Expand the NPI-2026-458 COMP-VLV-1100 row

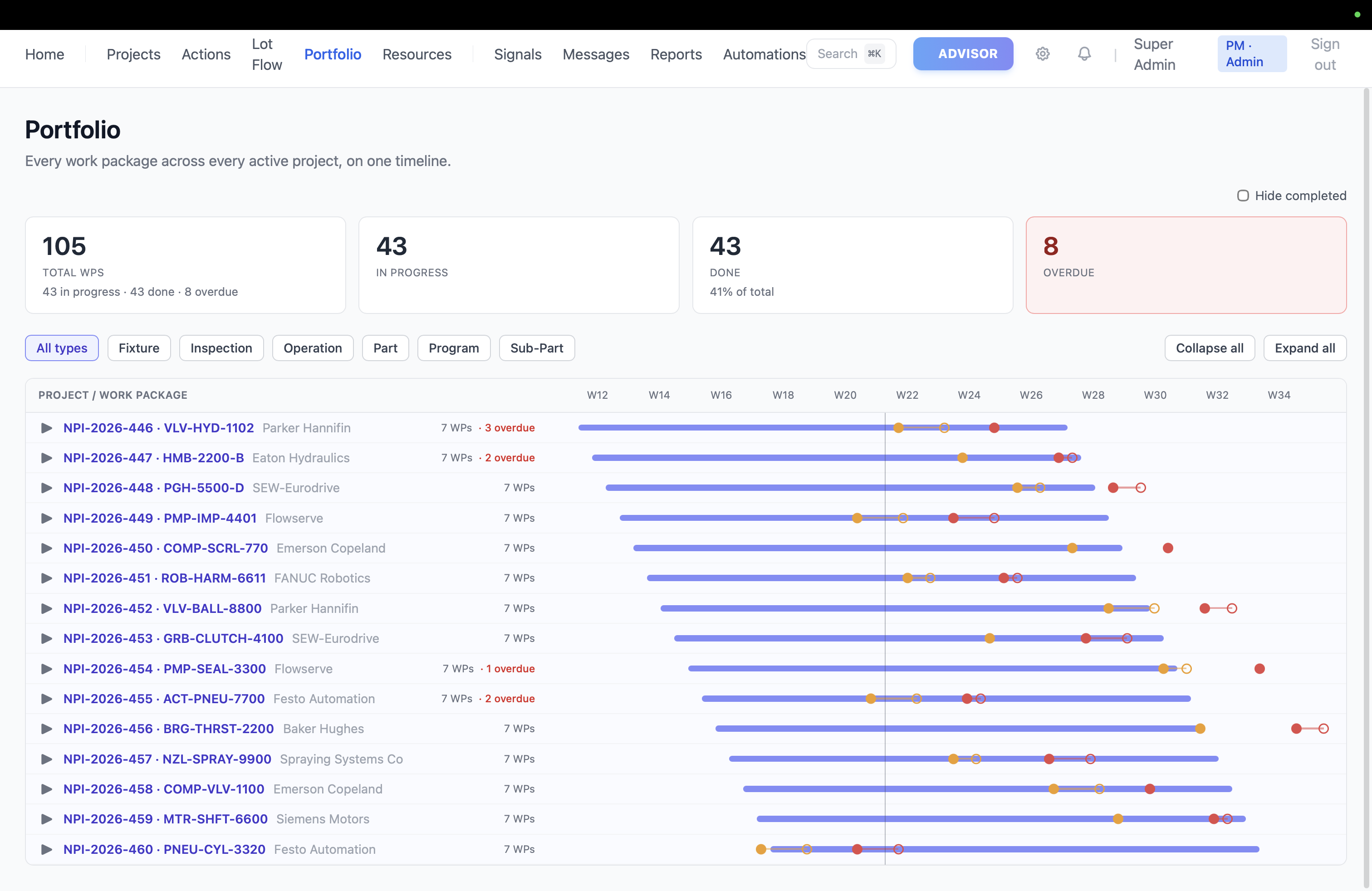click(x=47, y=789)
